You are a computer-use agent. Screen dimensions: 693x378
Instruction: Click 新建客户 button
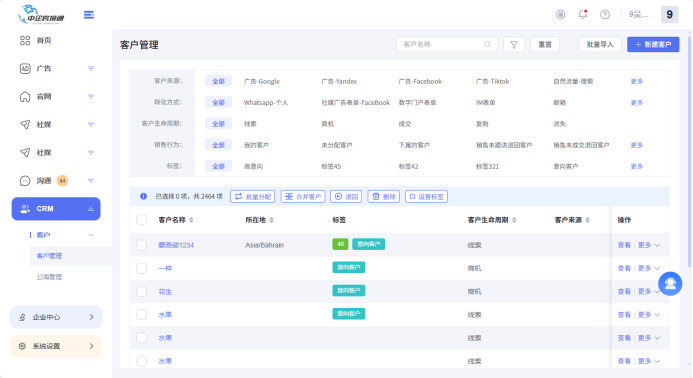pyautogui.click(x=653, y=44)
